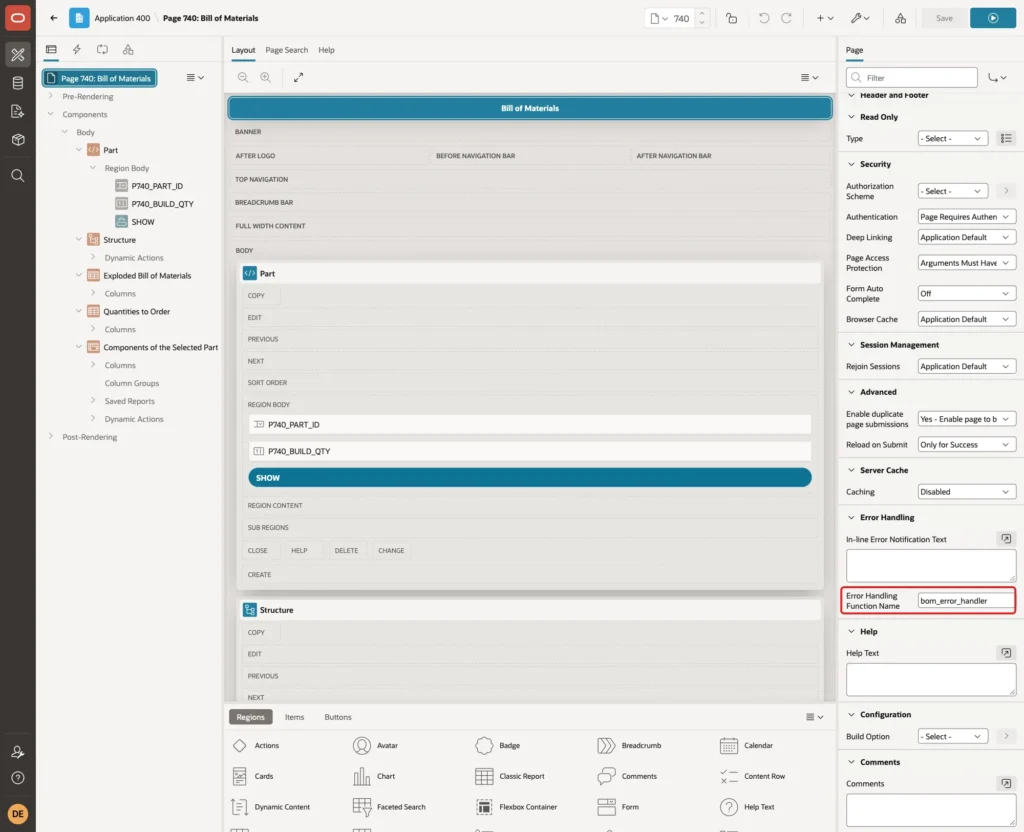Image resolution: width=1024 pixels, height=832 pixels.
Task: Open Gallery cube icon in sidebar
Action: pos(18,140)
